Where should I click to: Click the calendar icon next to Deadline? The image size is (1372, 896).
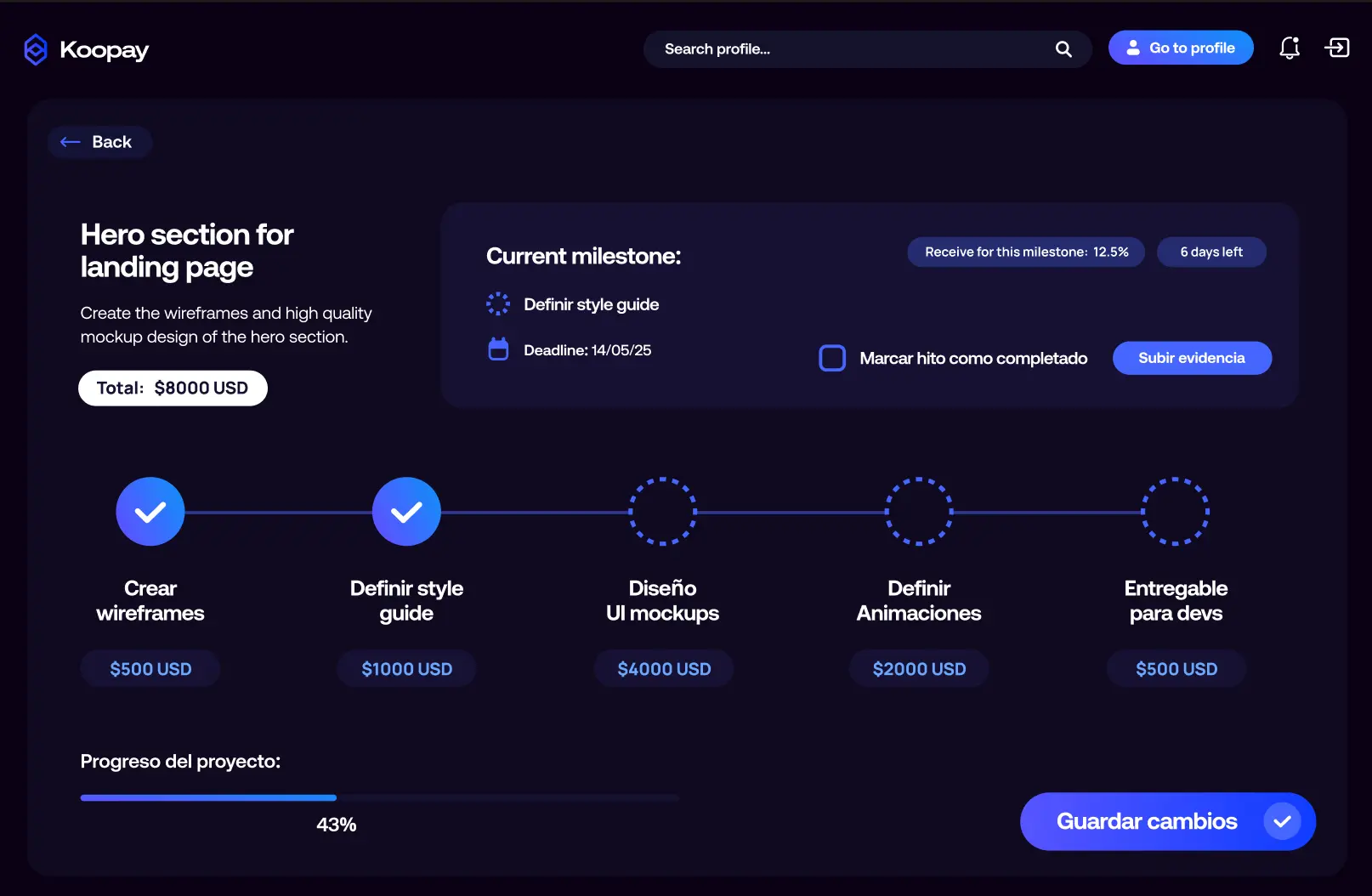498,349
